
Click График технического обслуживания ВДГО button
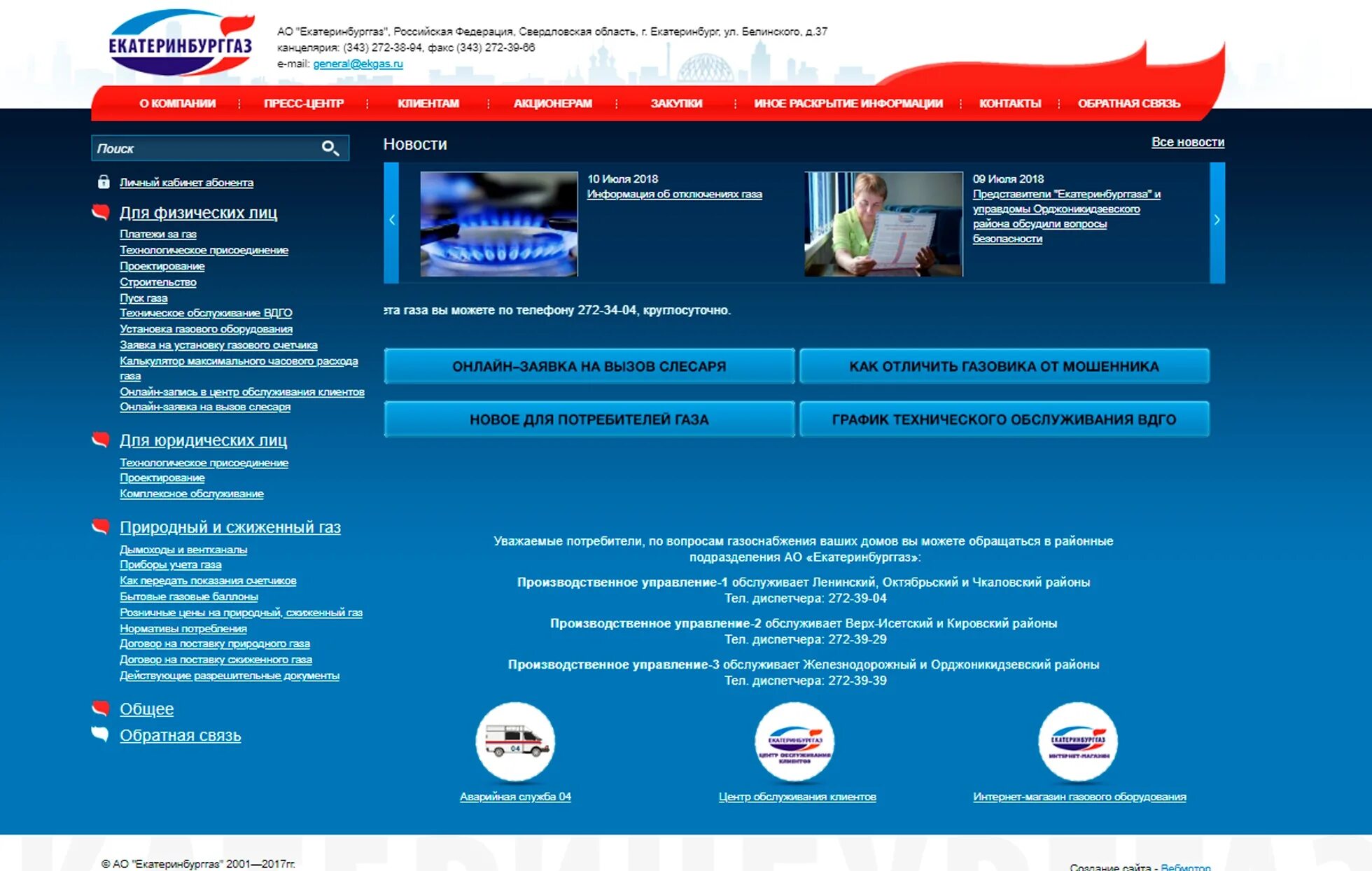tap(1004, 419)
